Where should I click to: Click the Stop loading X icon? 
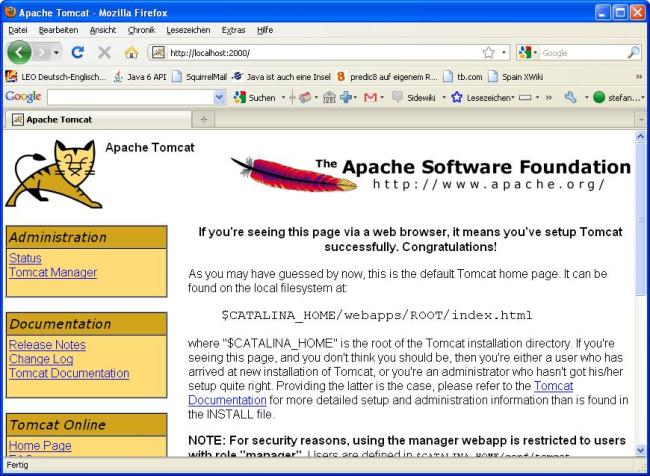coord(104,52)
